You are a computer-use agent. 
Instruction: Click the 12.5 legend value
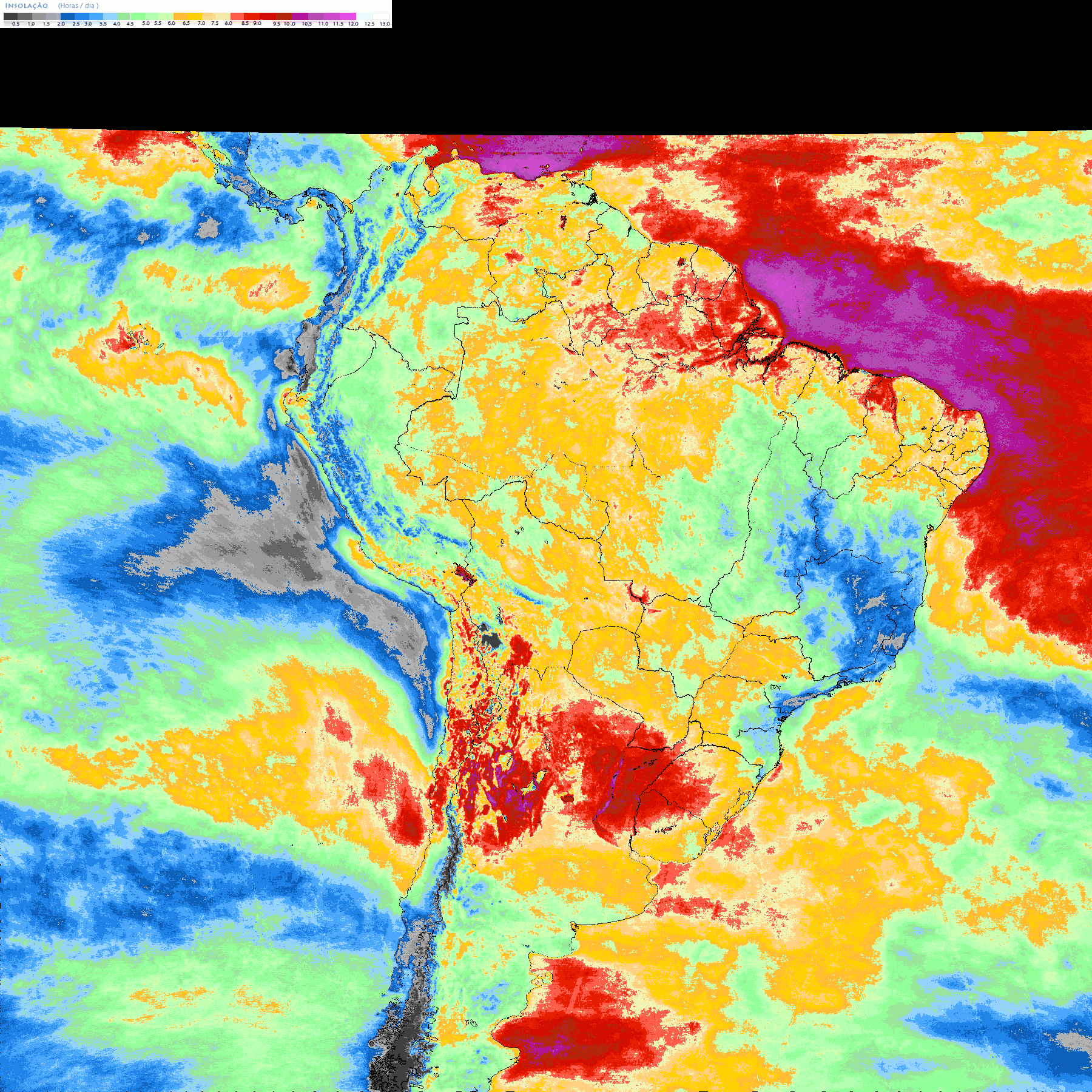(369, 24)
